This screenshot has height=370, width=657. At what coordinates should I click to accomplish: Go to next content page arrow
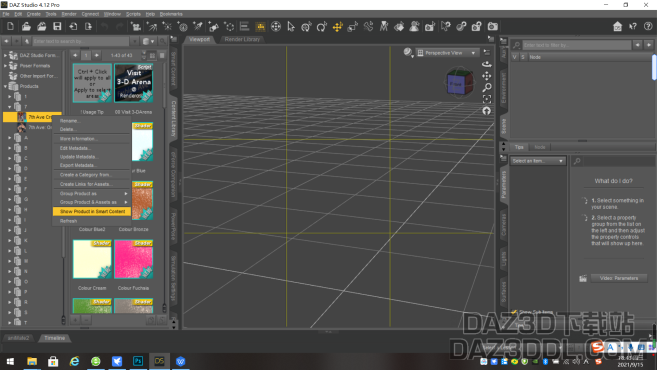coord(97,55)
